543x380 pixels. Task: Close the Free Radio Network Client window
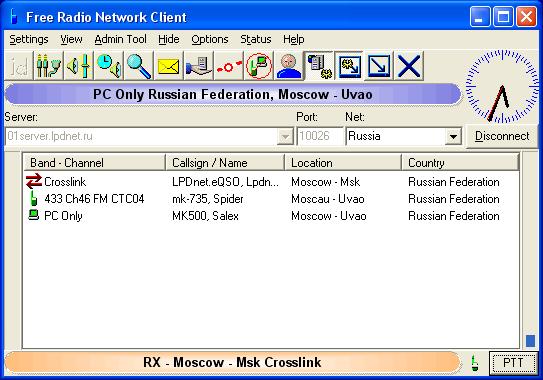tap(526, 16)
